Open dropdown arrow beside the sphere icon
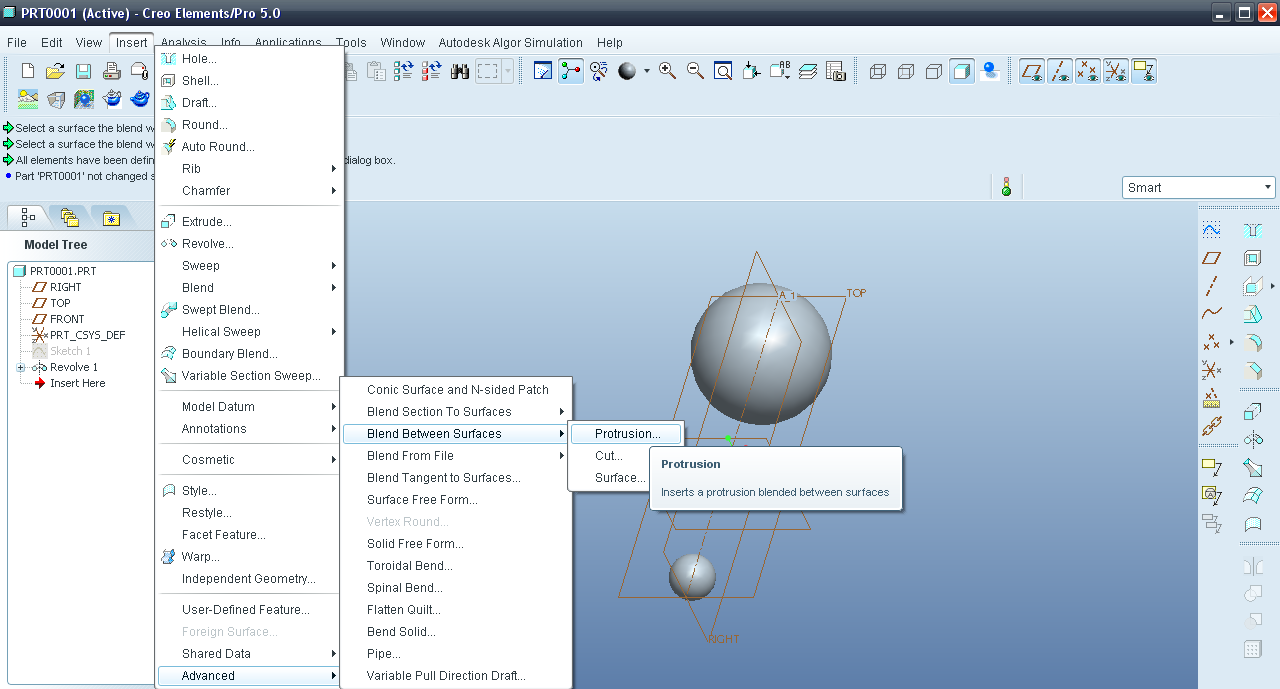Screen dimensions: 1280x689 647,71
